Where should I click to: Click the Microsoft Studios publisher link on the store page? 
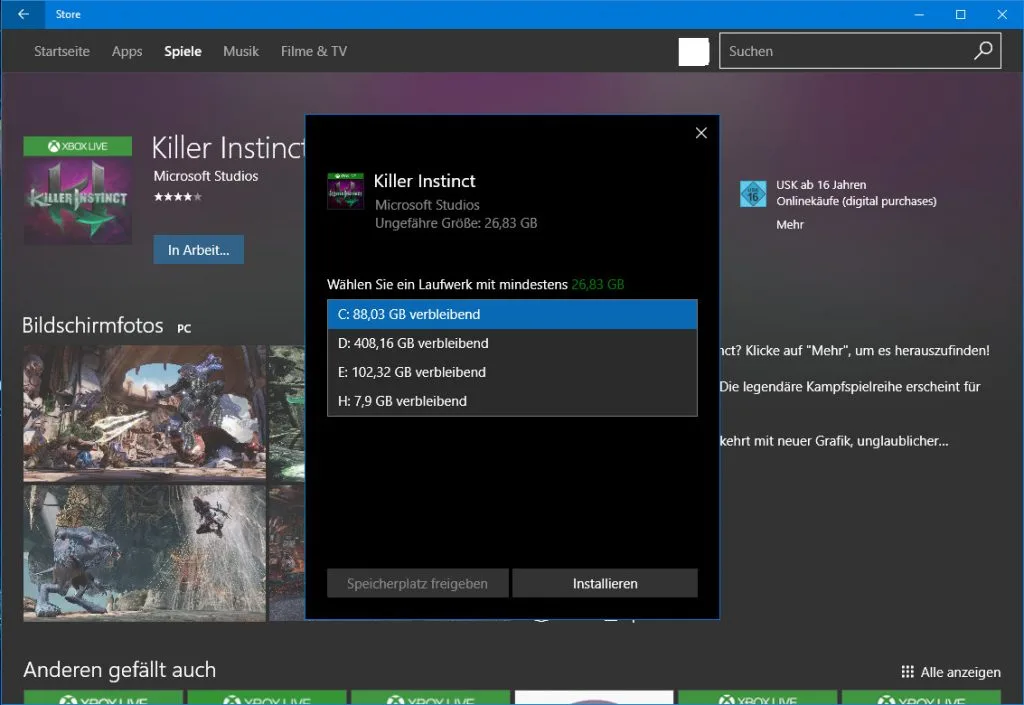[x=206, y=176]
